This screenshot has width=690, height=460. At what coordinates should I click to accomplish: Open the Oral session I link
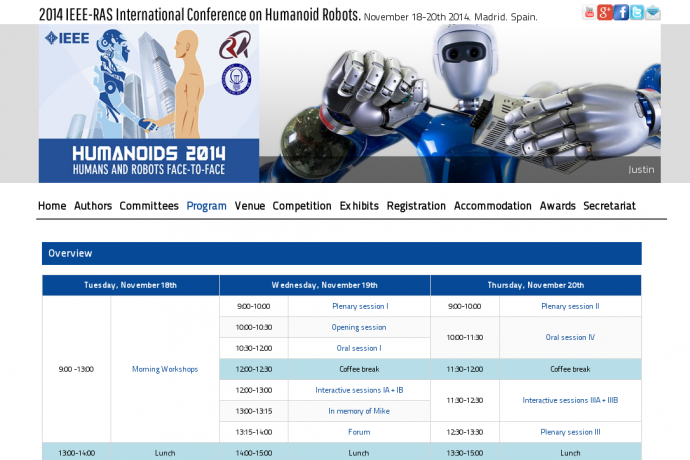click(359, 348)
